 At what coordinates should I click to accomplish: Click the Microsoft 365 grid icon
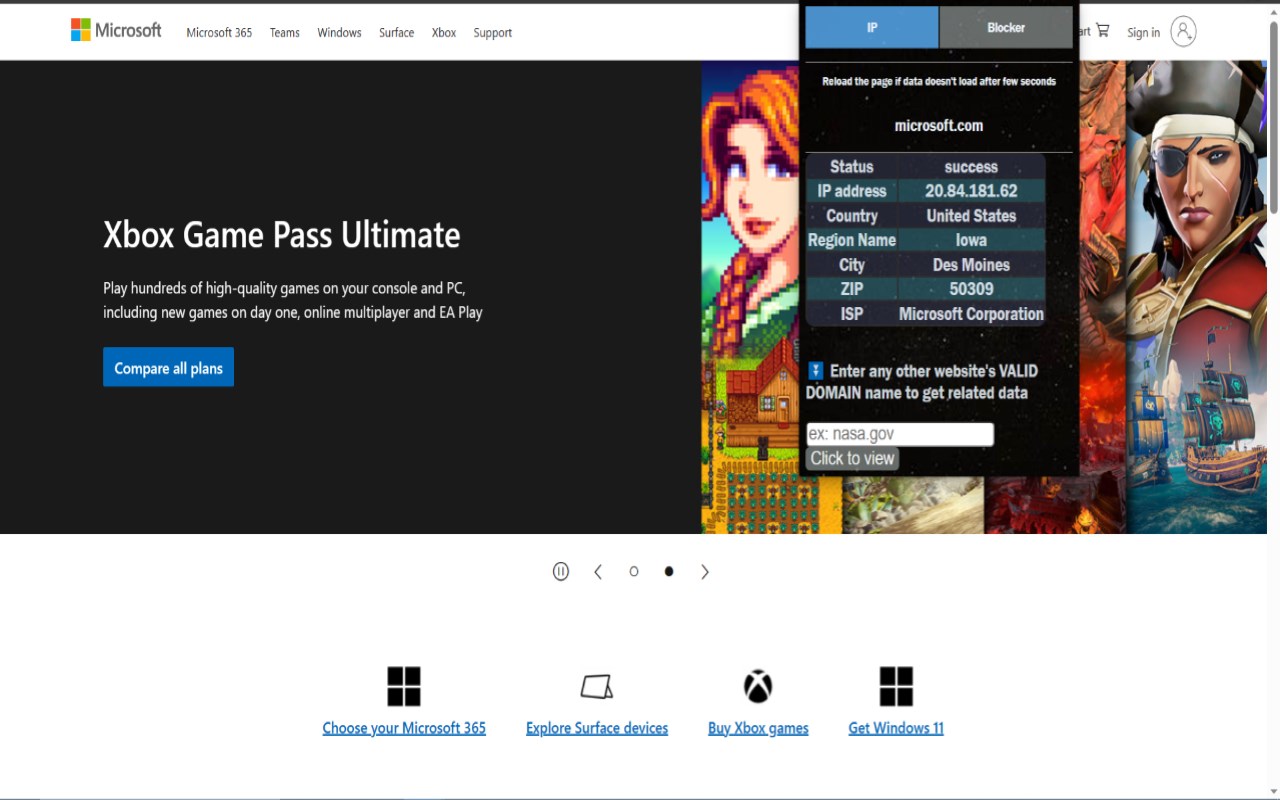click(x=404, y=687)
